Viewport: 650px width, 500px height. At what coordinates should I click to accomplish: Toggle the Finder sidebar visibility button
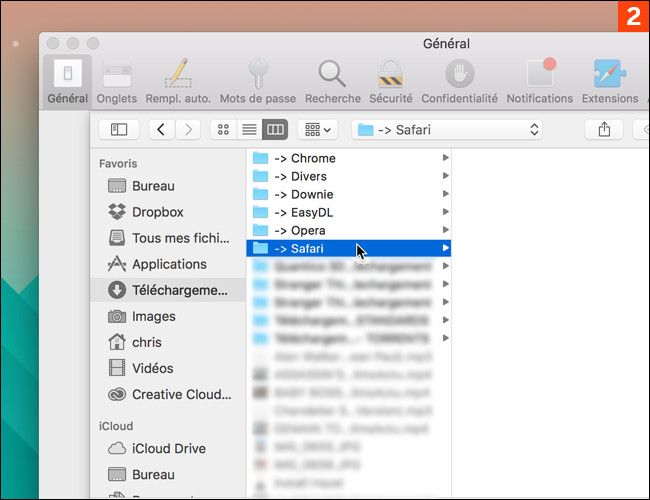pyautogui.click(x=119, y=130)
